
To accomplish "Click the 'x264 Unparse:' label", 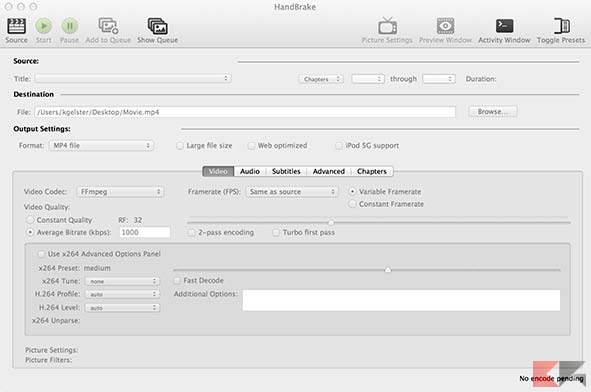I will [56, 320].
